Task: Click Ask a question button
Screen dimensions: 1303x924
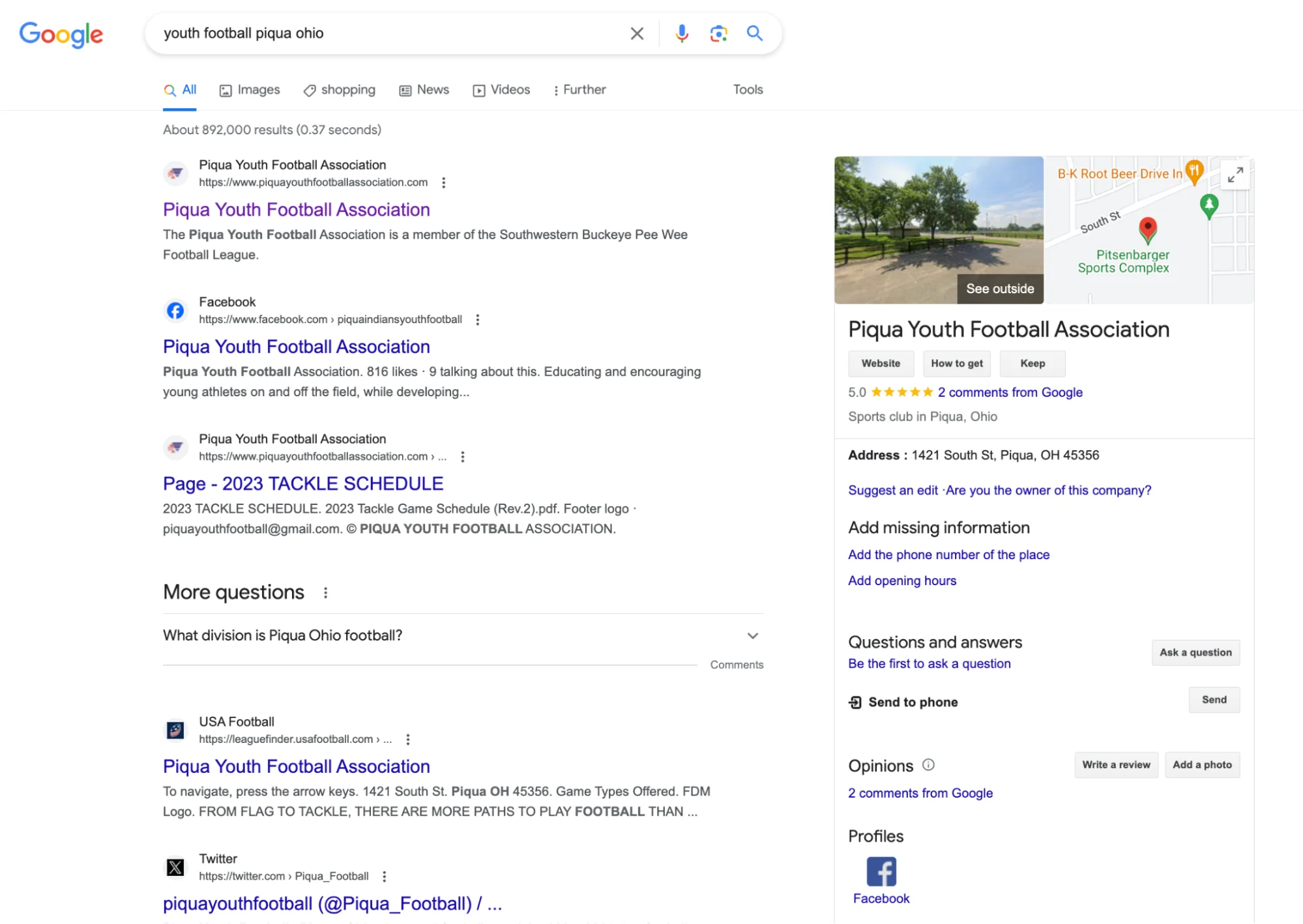Action: [1195, 653]
